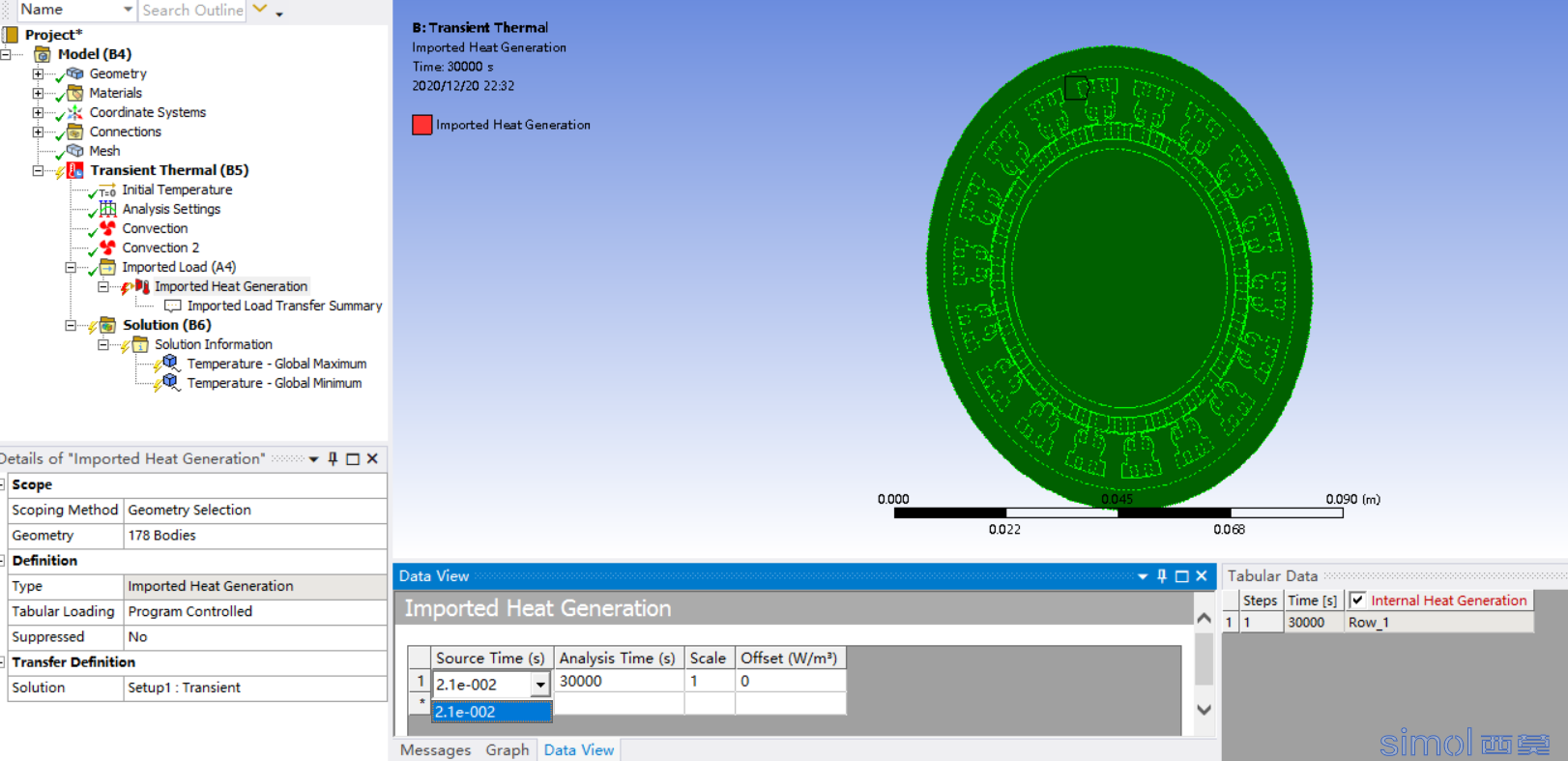This screenshot has height=761, width=1568.
Task: Click the Time 30000 tabular cell
Action: 1313,623
